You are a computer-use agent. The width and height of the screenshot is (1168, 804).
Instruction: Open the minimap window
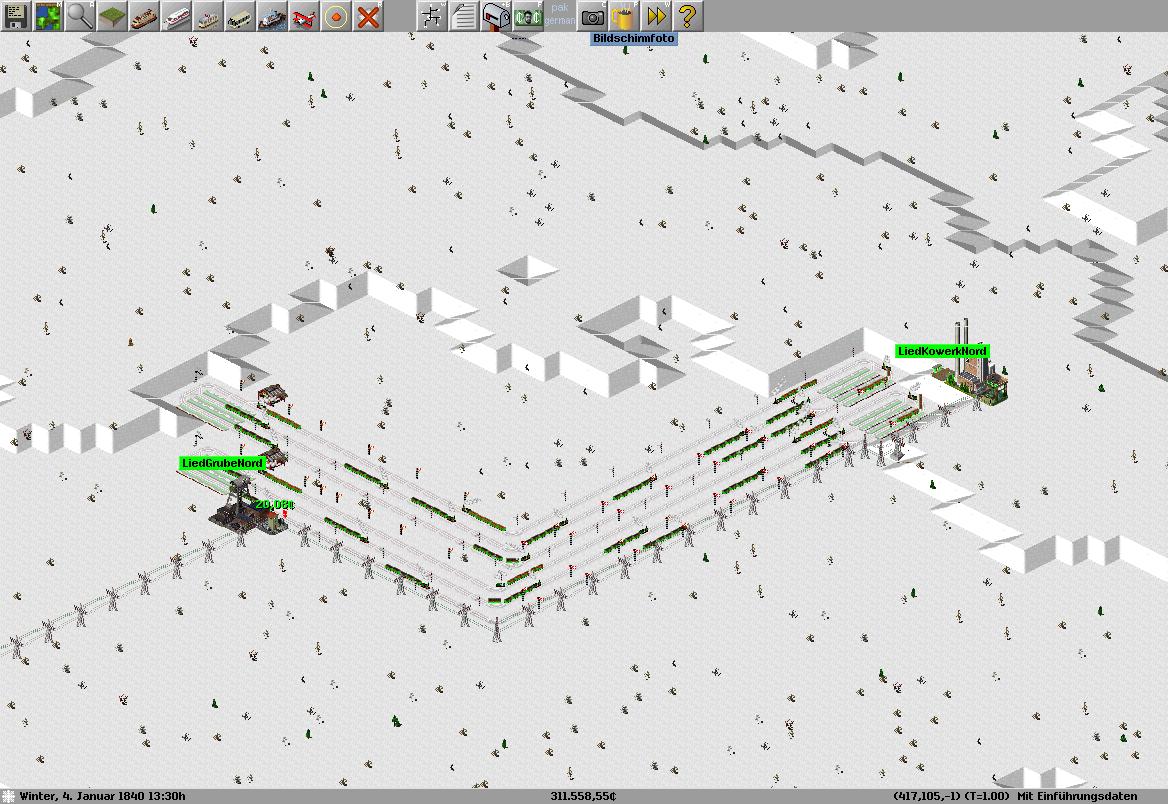(48, 16)
